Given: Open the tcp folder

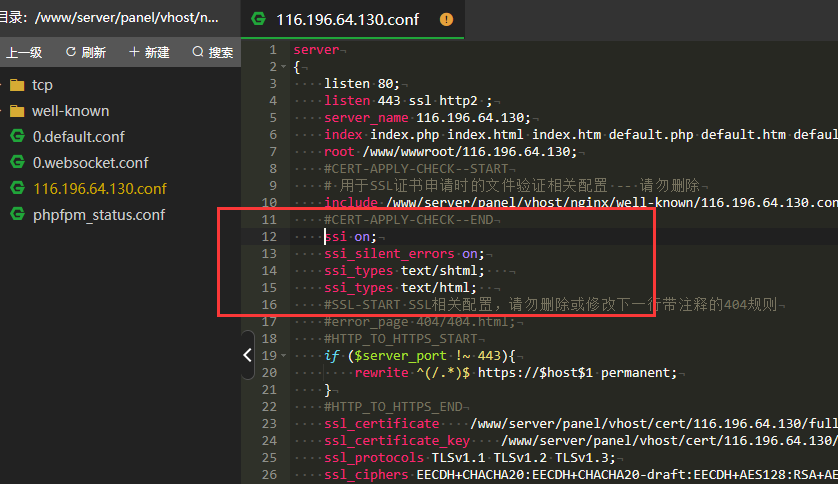Looking at the screenshot, I should 42,85.
